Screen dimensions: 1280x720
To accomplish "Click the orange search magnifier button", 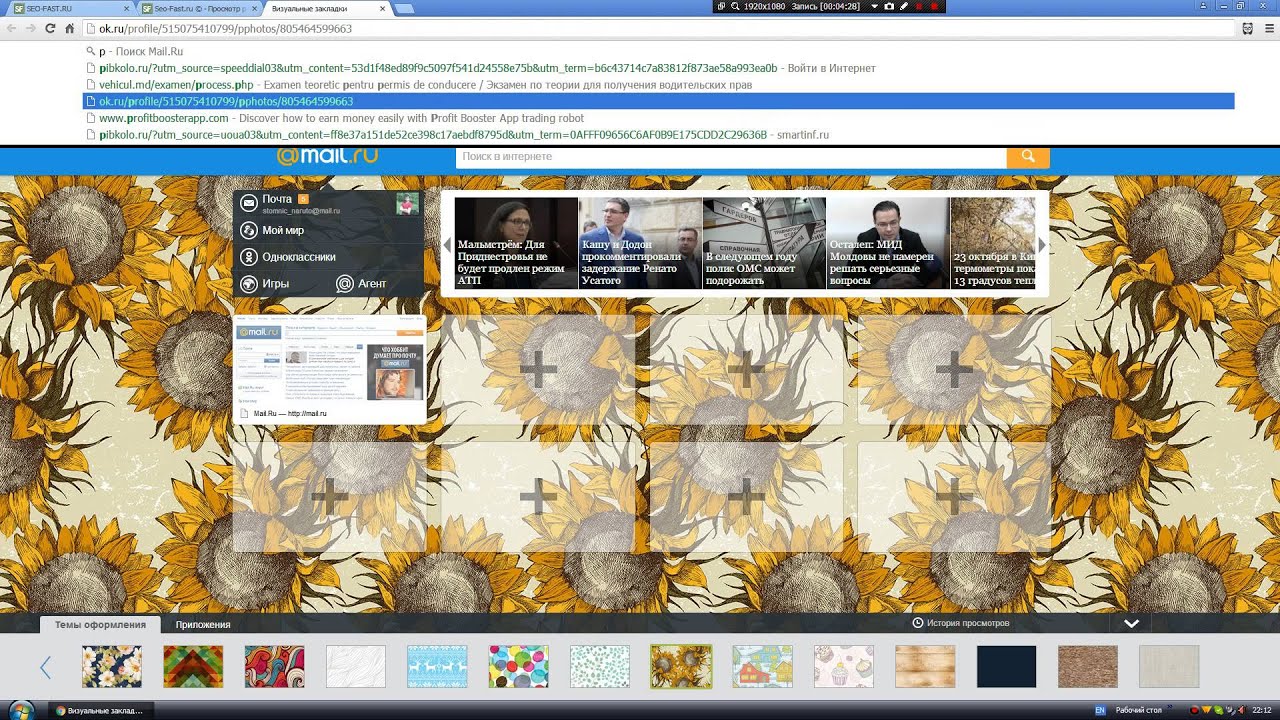I will point(1028,157).
